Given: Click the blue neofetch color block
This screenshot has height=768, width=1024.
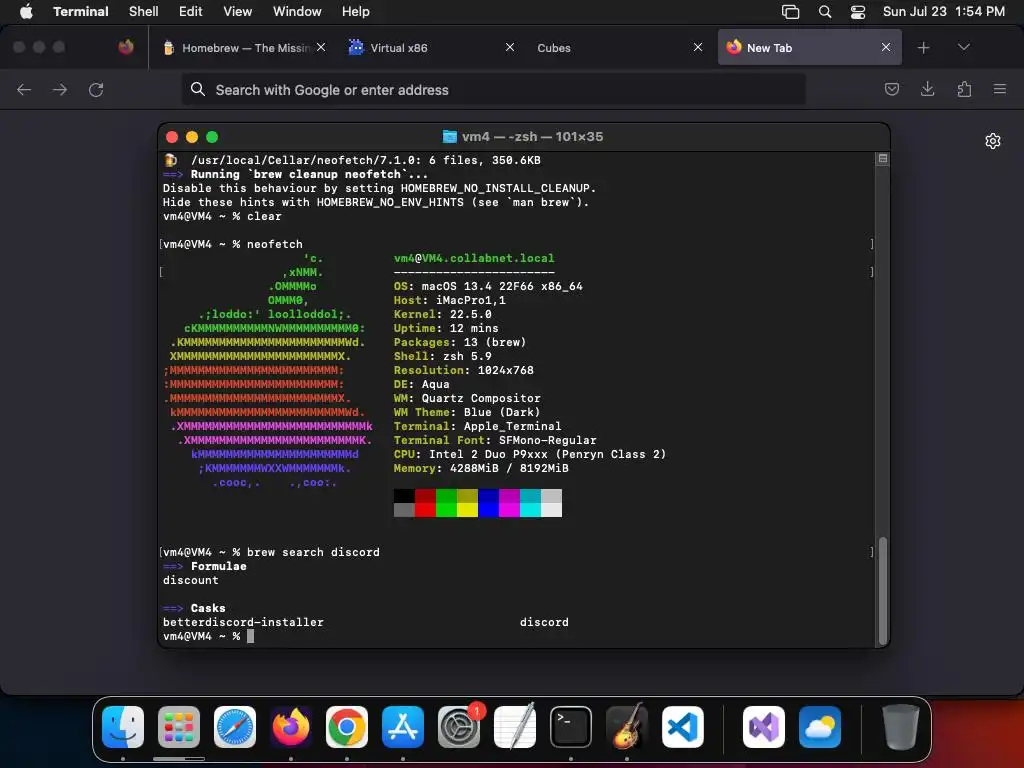Looking at the screenshot, I should [x=488, y=503].
